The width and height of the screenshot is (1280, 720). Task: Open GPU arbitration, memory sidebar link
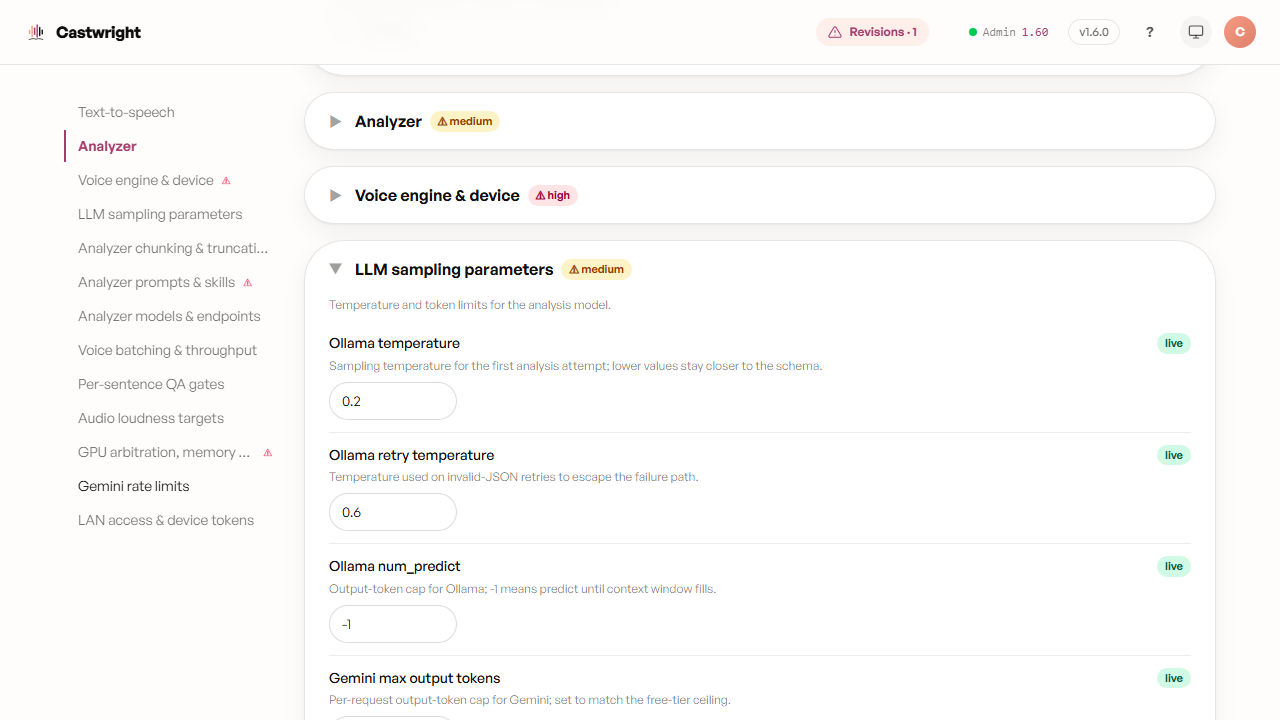[x=164, y=452]
